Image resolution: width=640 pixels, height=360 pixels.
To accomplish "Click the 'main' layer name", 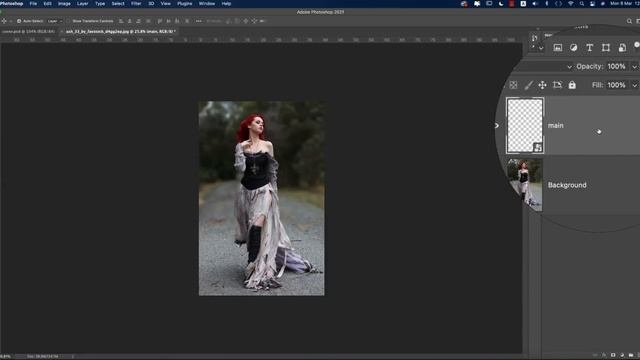I will pyautogui.click(x=556, y=126).
